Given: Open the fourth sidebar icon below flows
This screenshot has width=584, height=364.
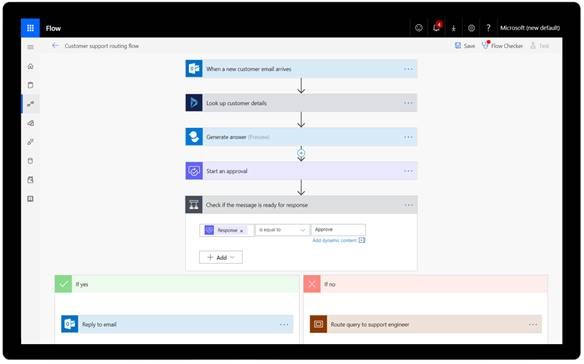Looking at the screenshot, I should coord(31,123).
